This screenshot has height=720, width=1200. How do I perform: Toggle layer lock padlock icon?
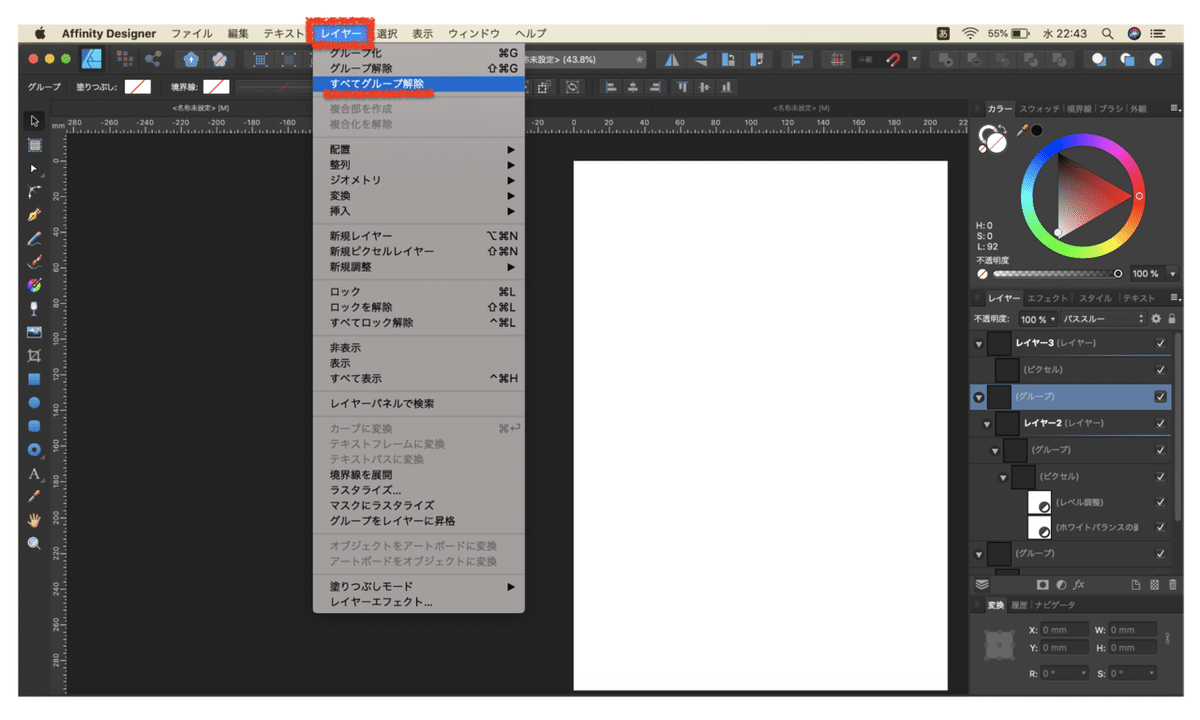(1172, 319)
